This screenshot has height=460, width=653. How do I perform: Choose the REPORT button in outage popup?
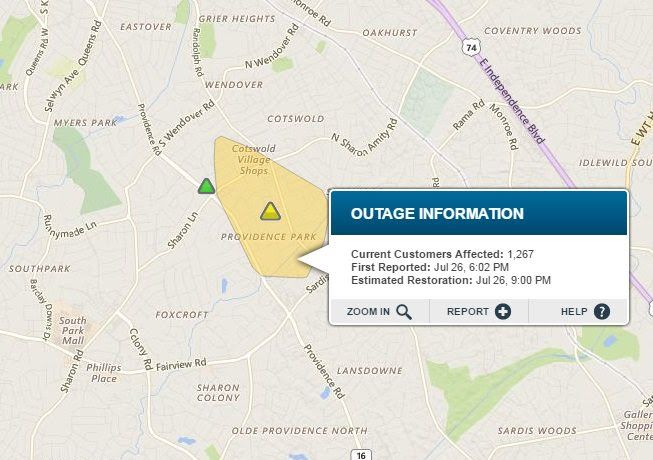click(479, 311)
